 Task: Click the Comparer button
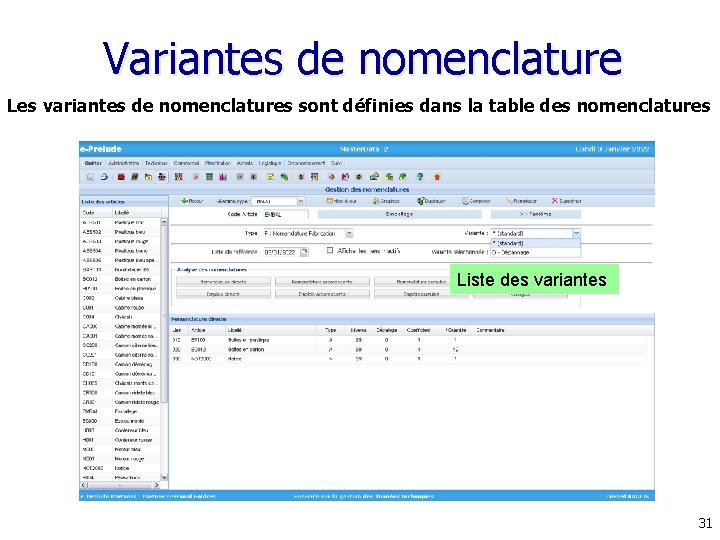(x=477, y=201)
